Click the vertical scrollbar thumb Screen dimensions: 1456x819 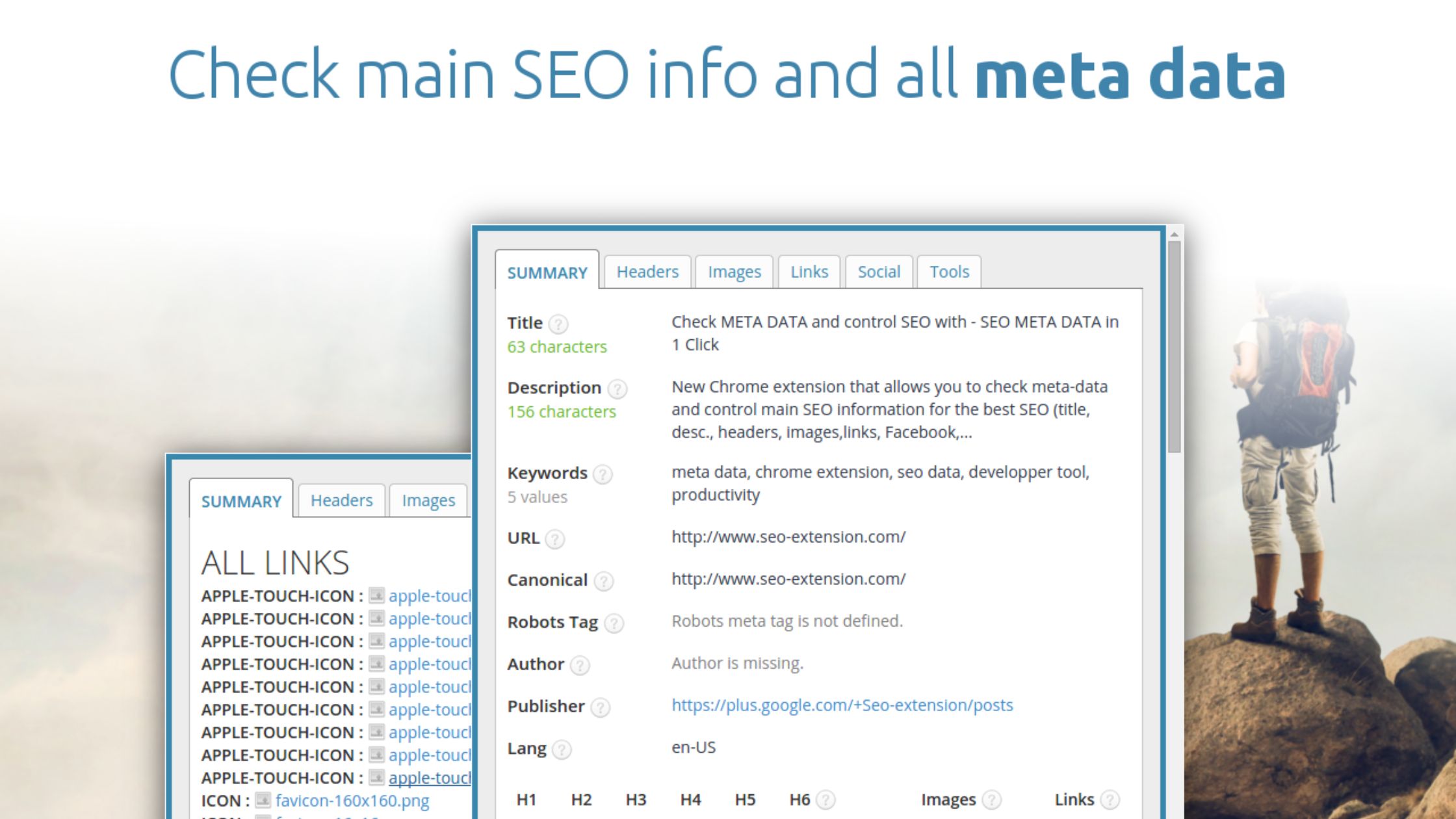[x=1174, y=347]
